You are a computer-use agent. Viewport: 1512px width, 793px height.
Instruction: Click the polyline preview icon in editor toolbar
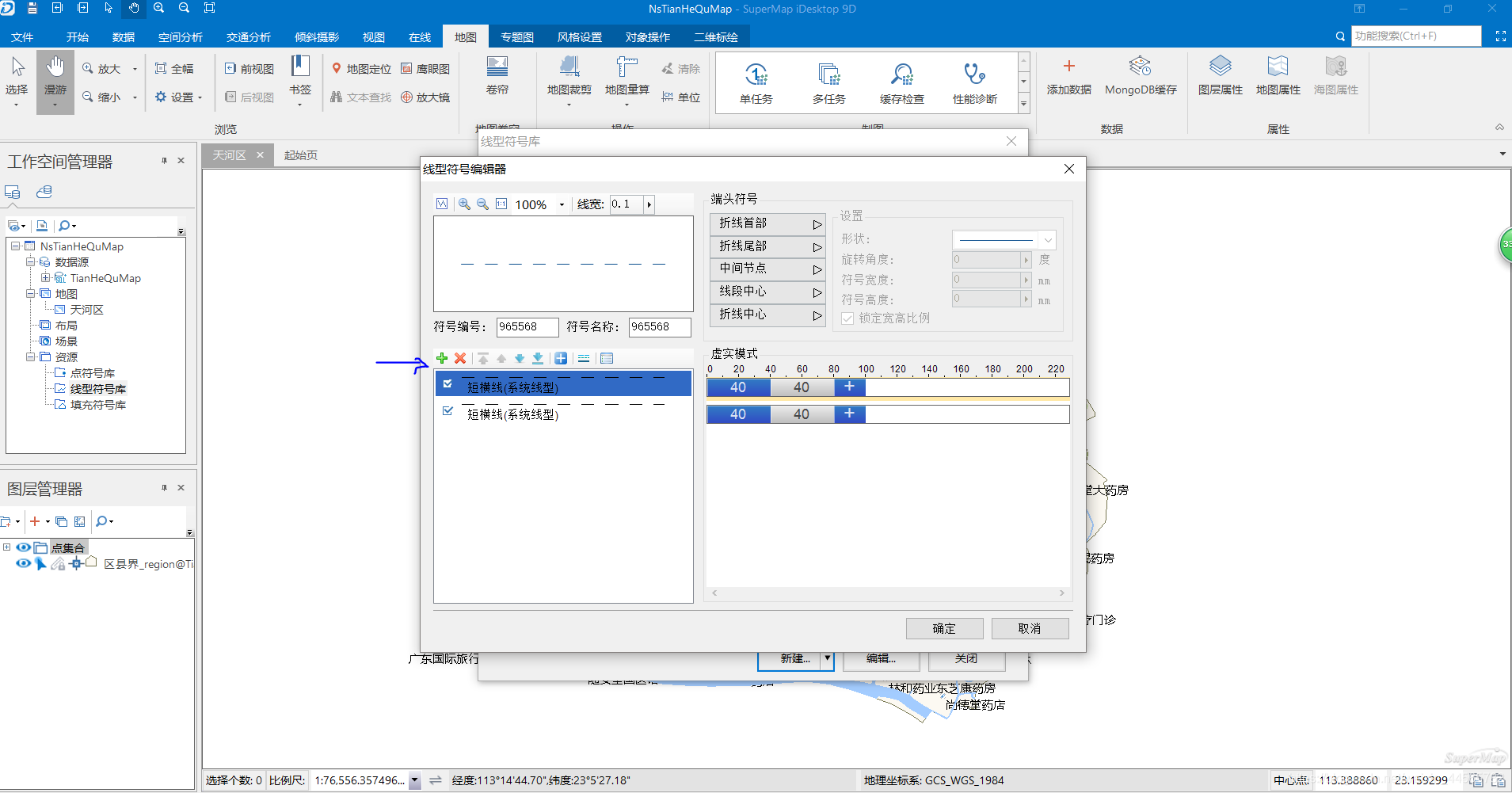pos(442,204)
